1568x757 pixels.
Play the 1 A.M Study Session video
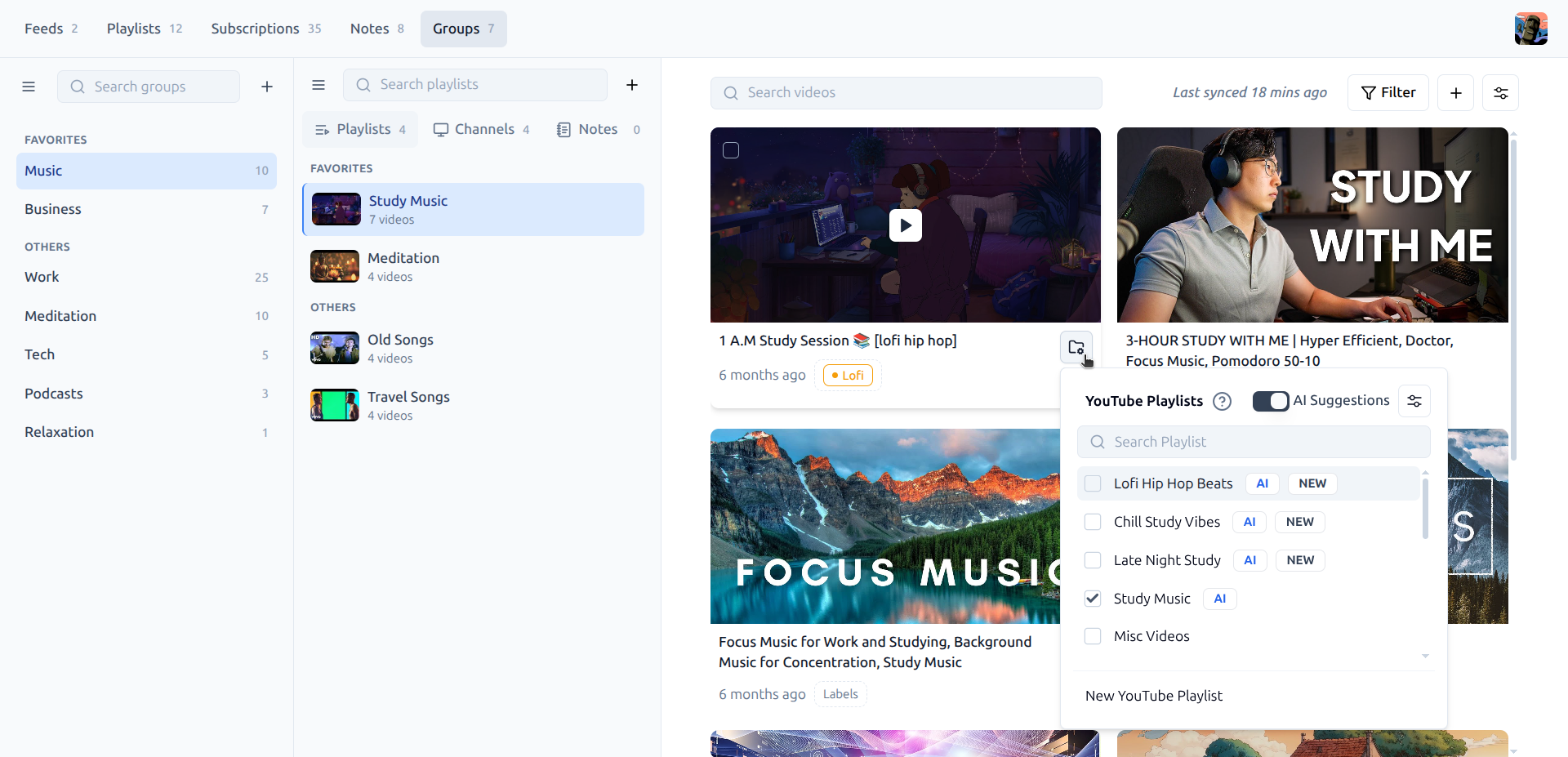pyautogui.click(x=905, y=225)
